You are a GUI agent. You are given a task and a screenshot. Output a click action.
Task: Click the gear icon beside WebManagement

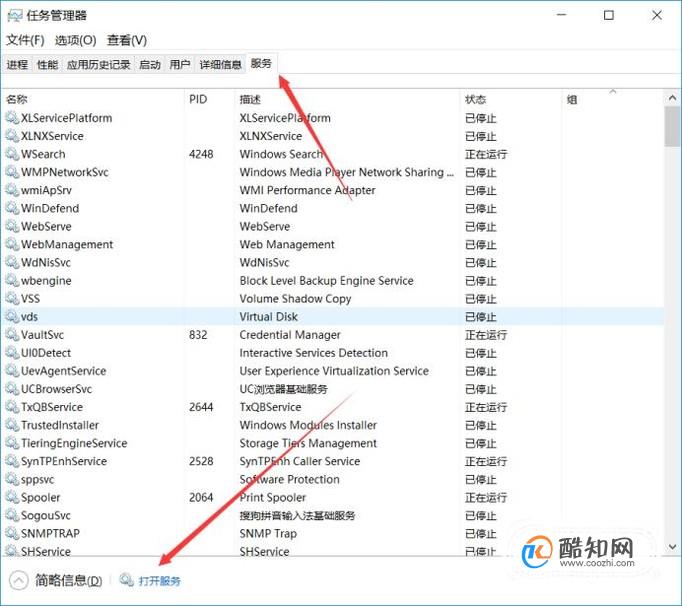12,244
